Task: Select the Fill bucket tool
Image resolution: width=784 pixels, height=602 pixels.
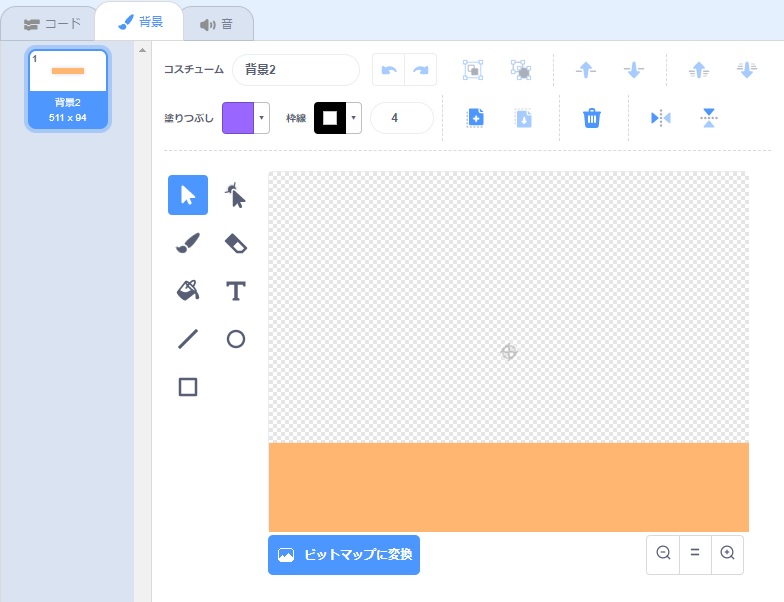Action: coord(188,291)
